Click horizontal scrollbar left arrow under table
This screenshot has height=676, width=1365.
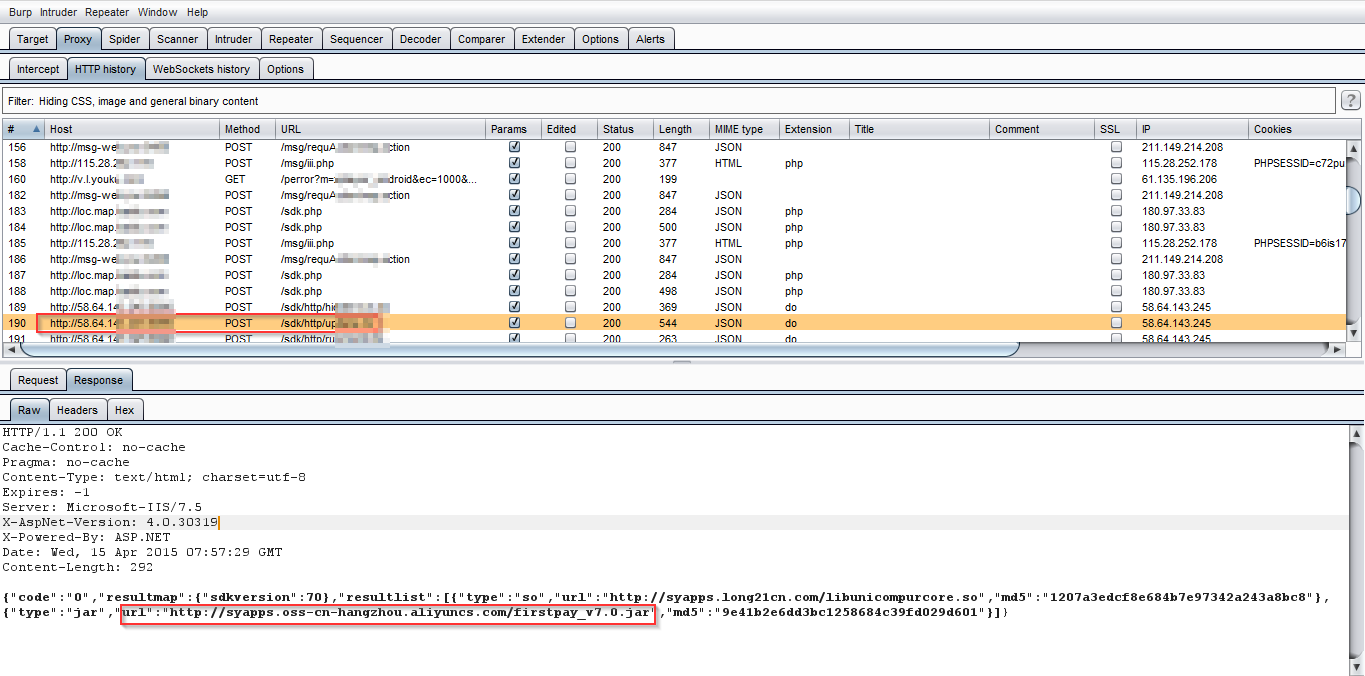[11, 349]
